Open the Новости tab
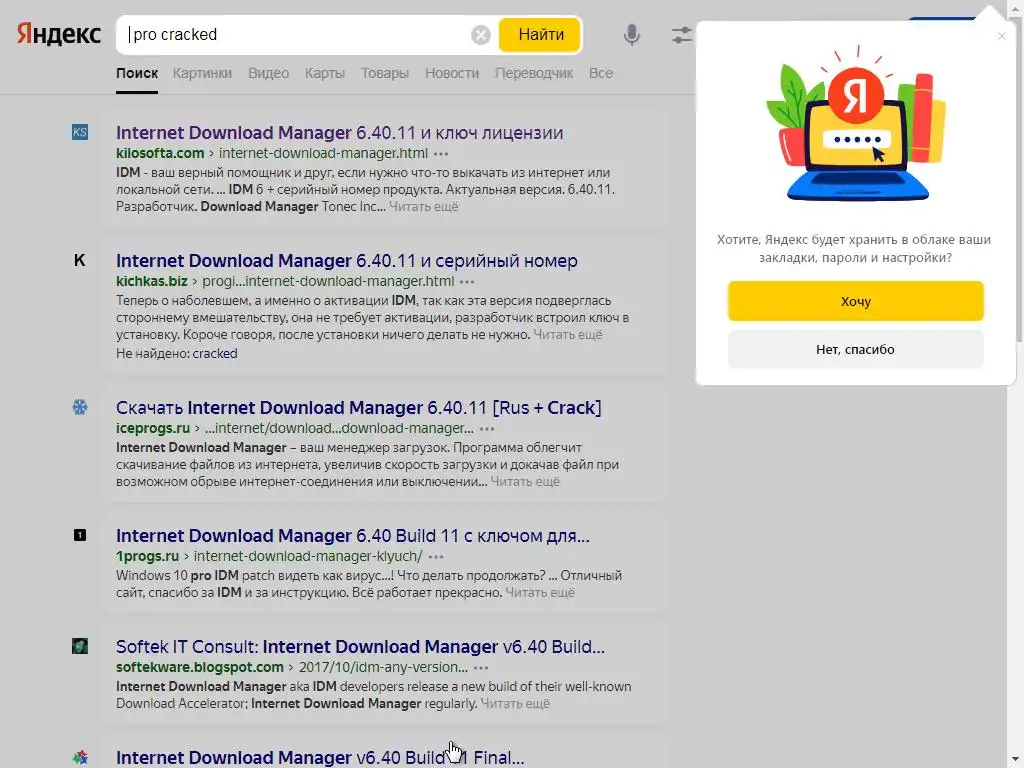Viewport: 1024px width, 768px height. click(452, 73)
